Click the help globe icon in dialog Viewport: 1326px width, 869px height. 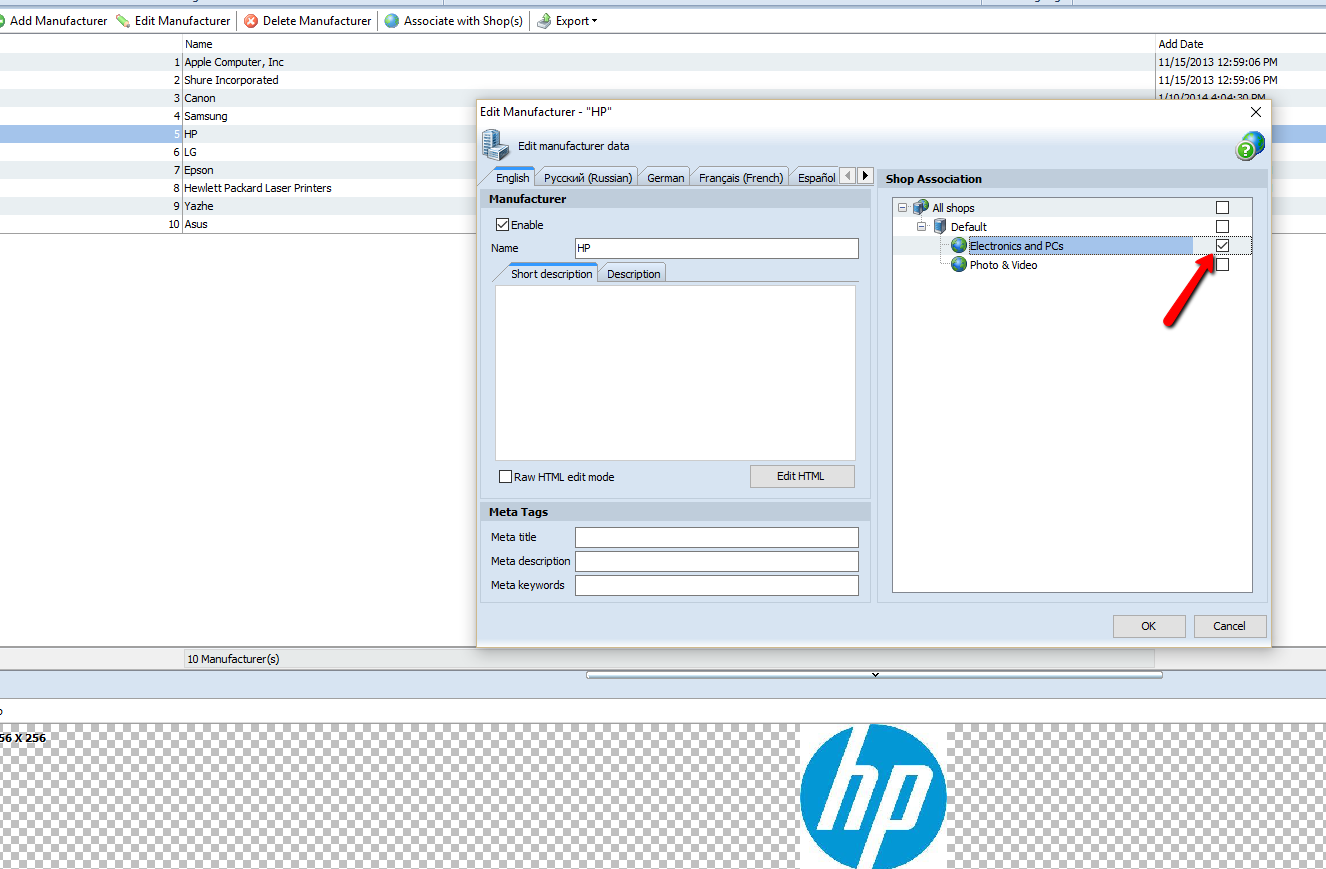tap(1250, 146)
